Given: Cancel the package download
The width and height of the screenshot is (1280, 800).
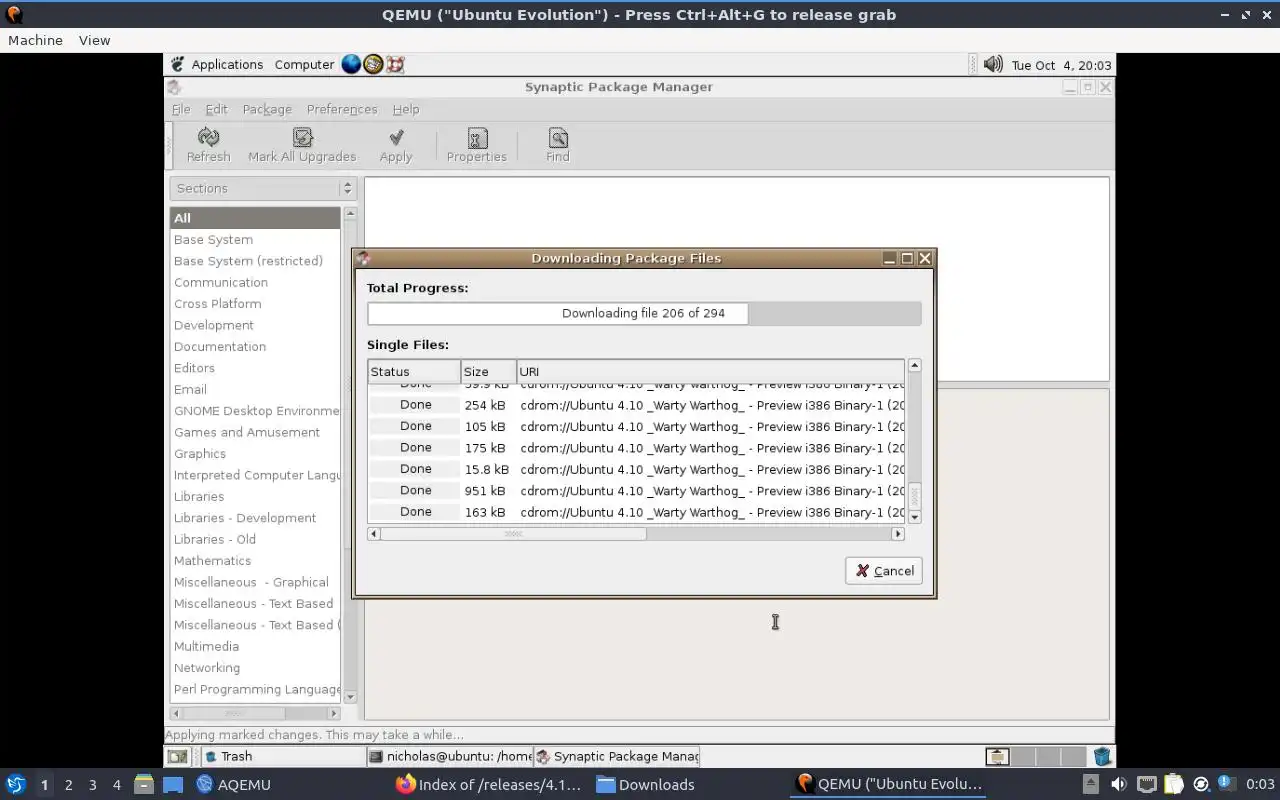Looking at the screenshot, I should (x=884, y=571).
